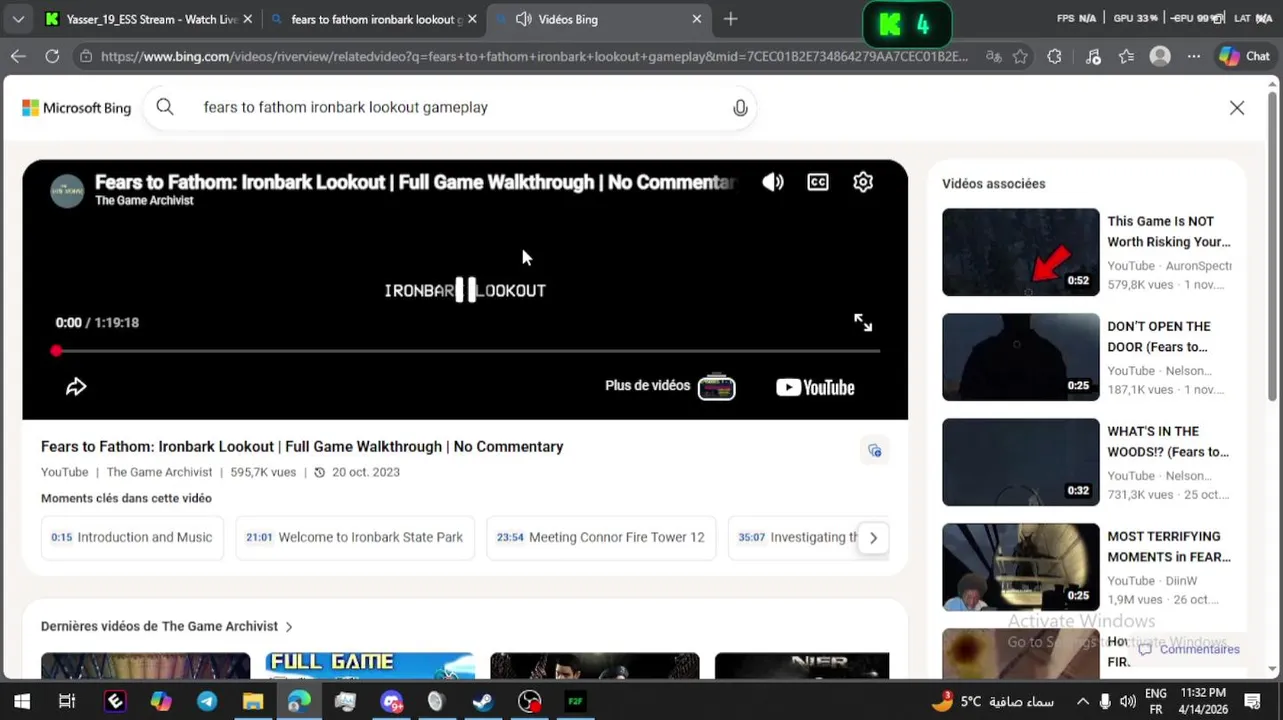Click the 'Plus de vidéos' button

[x=670, y=386]
